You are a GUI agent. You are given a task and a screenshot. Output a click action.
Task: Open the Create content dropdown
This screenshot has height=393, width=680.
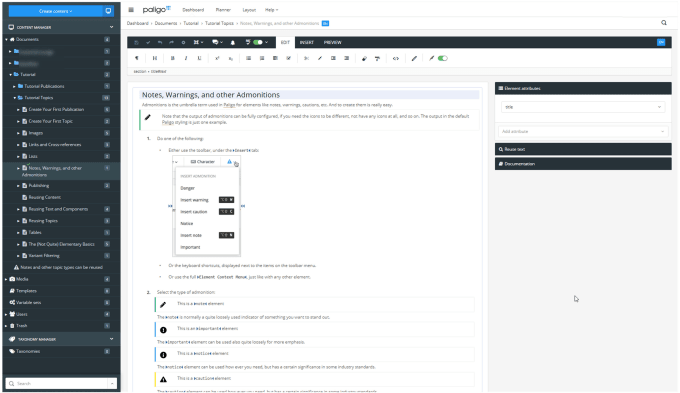click(x=56, y=11)
